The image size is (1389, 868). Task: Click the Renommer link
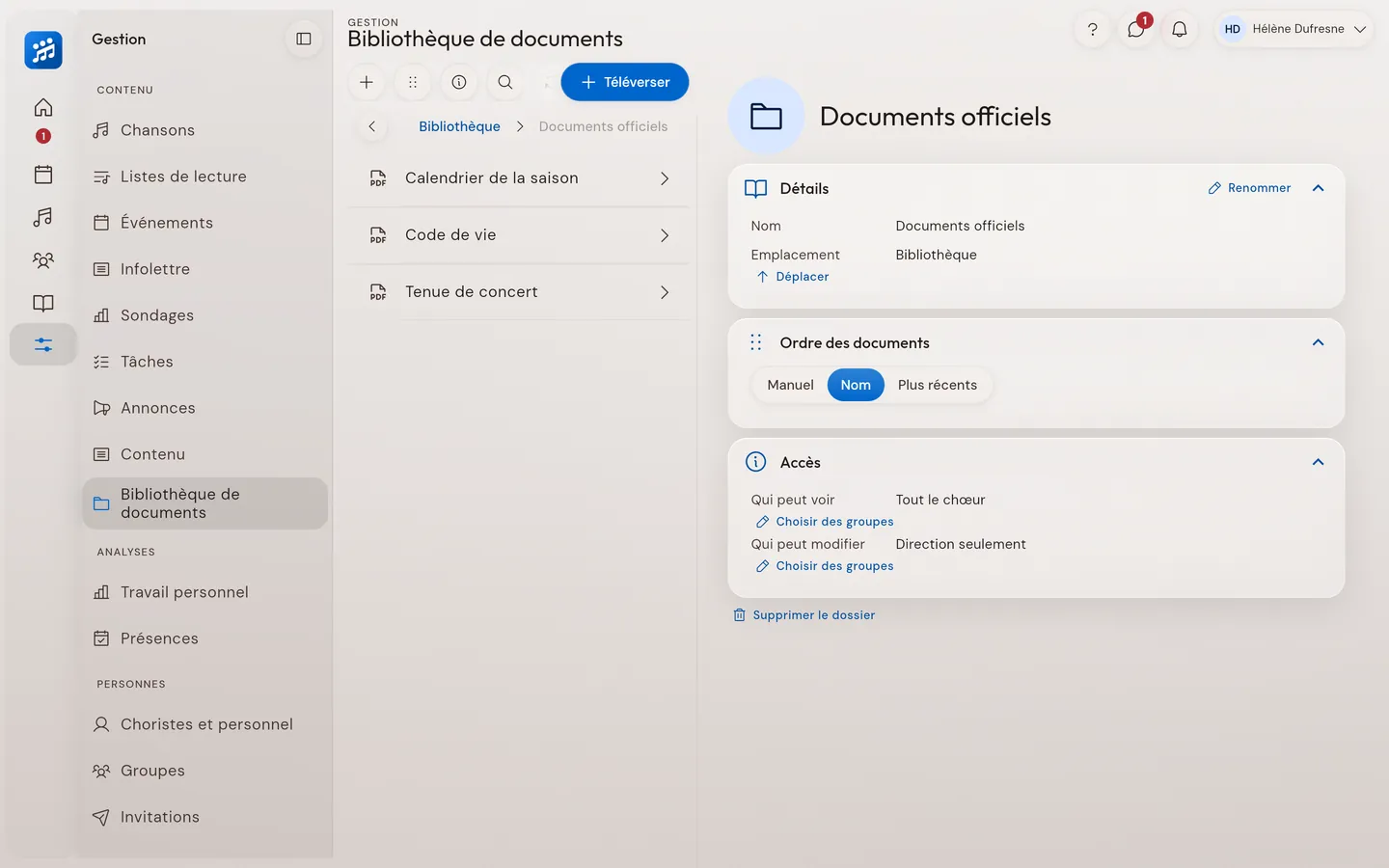pos(1249,188)
